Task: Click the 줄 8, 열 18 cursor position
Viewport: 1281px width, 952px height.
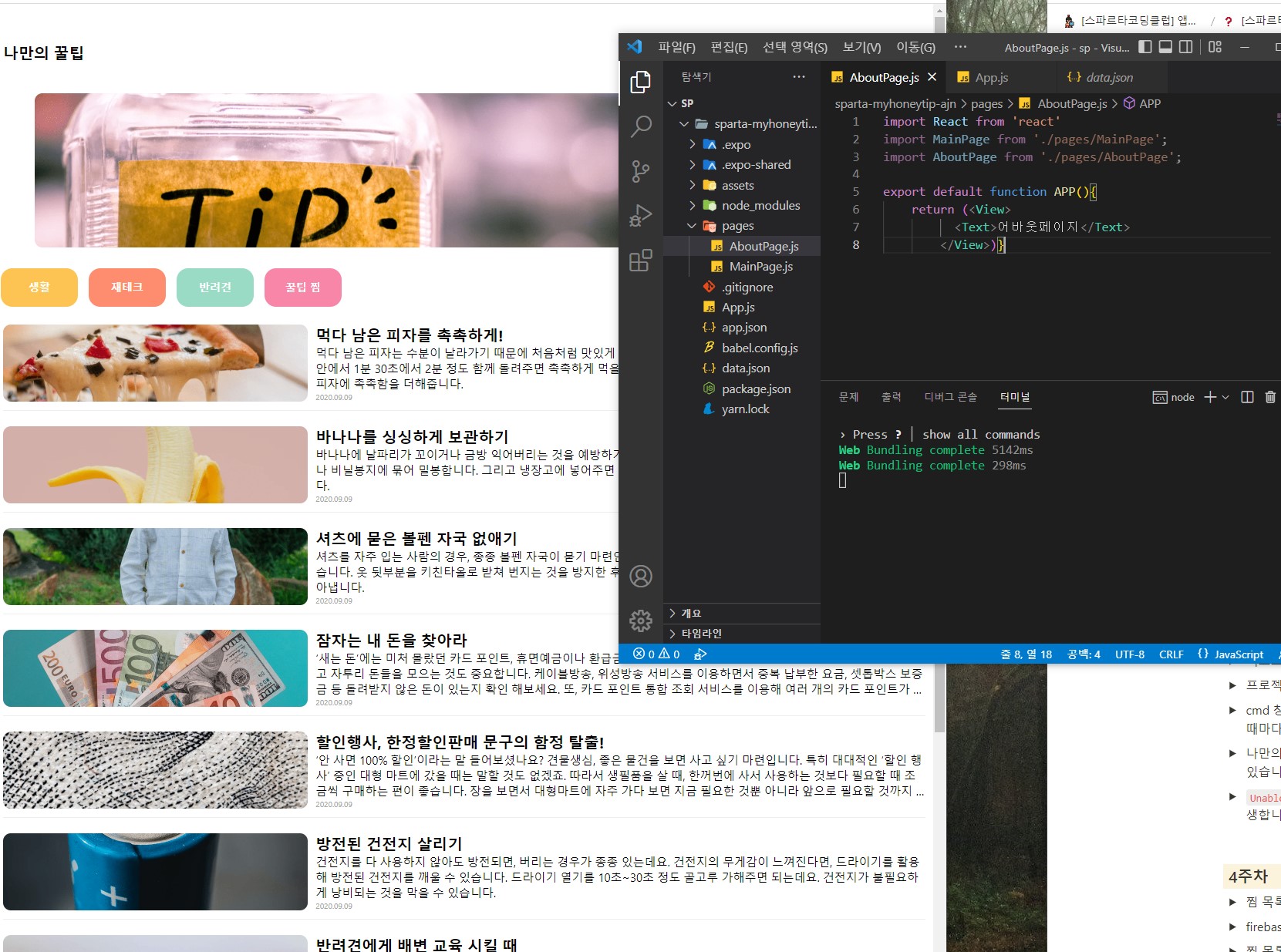Action: coord(1026,654)
